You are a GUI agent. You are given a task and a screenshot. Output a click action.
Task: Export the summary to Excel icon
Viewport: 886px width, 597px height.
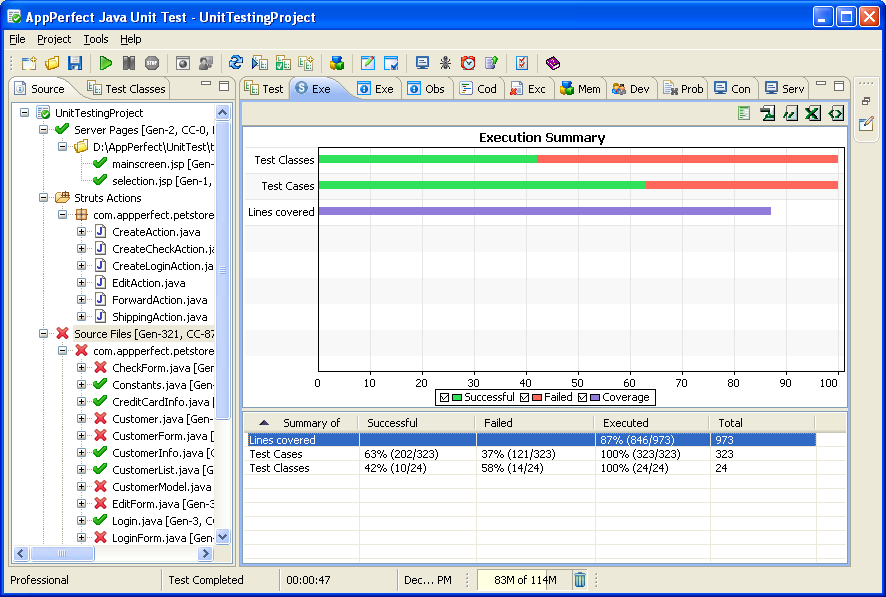[x=813, y=114]
